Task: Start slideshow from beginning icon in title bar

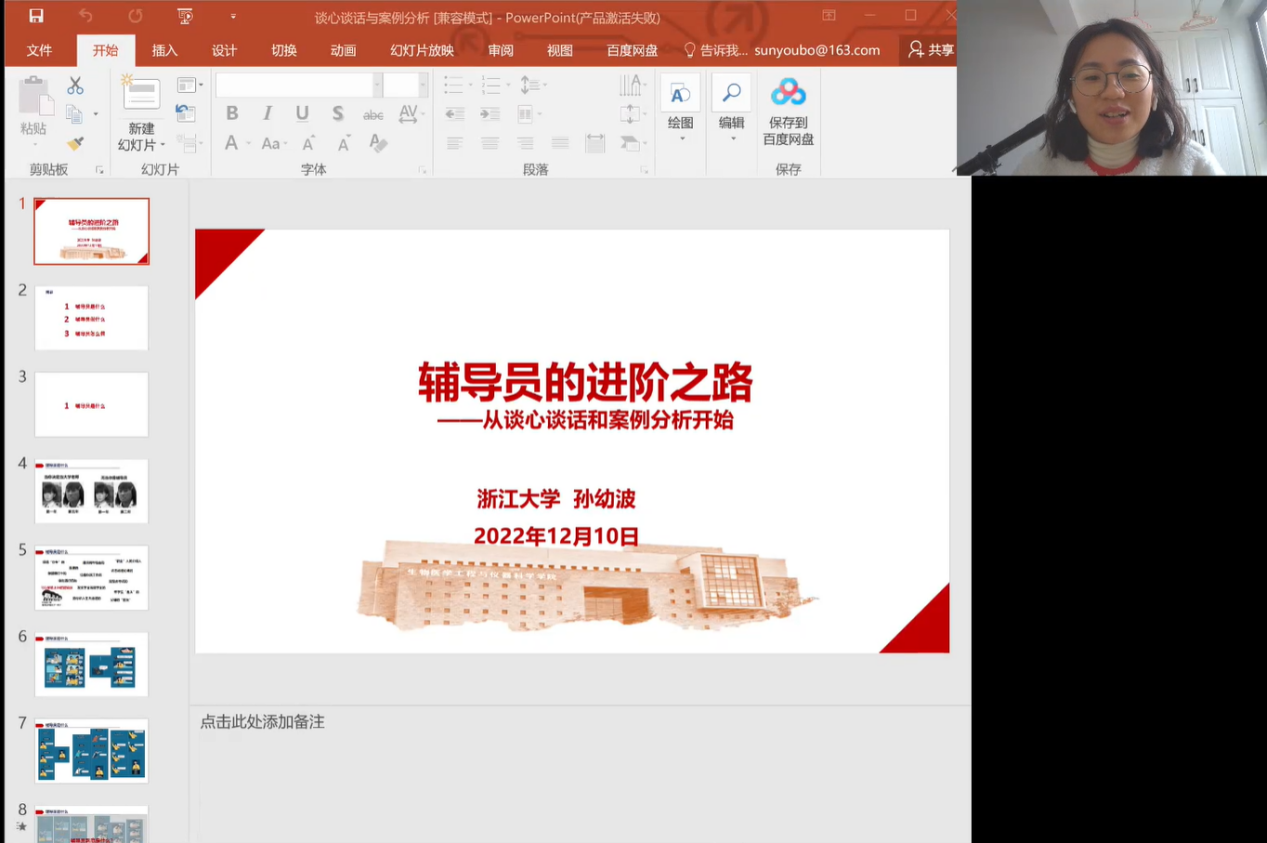Action: pos(185,16)
